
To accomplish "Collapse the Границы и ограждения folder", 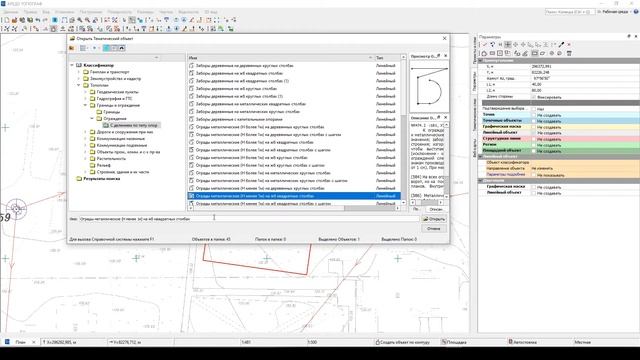I will [x=85, y=105].
